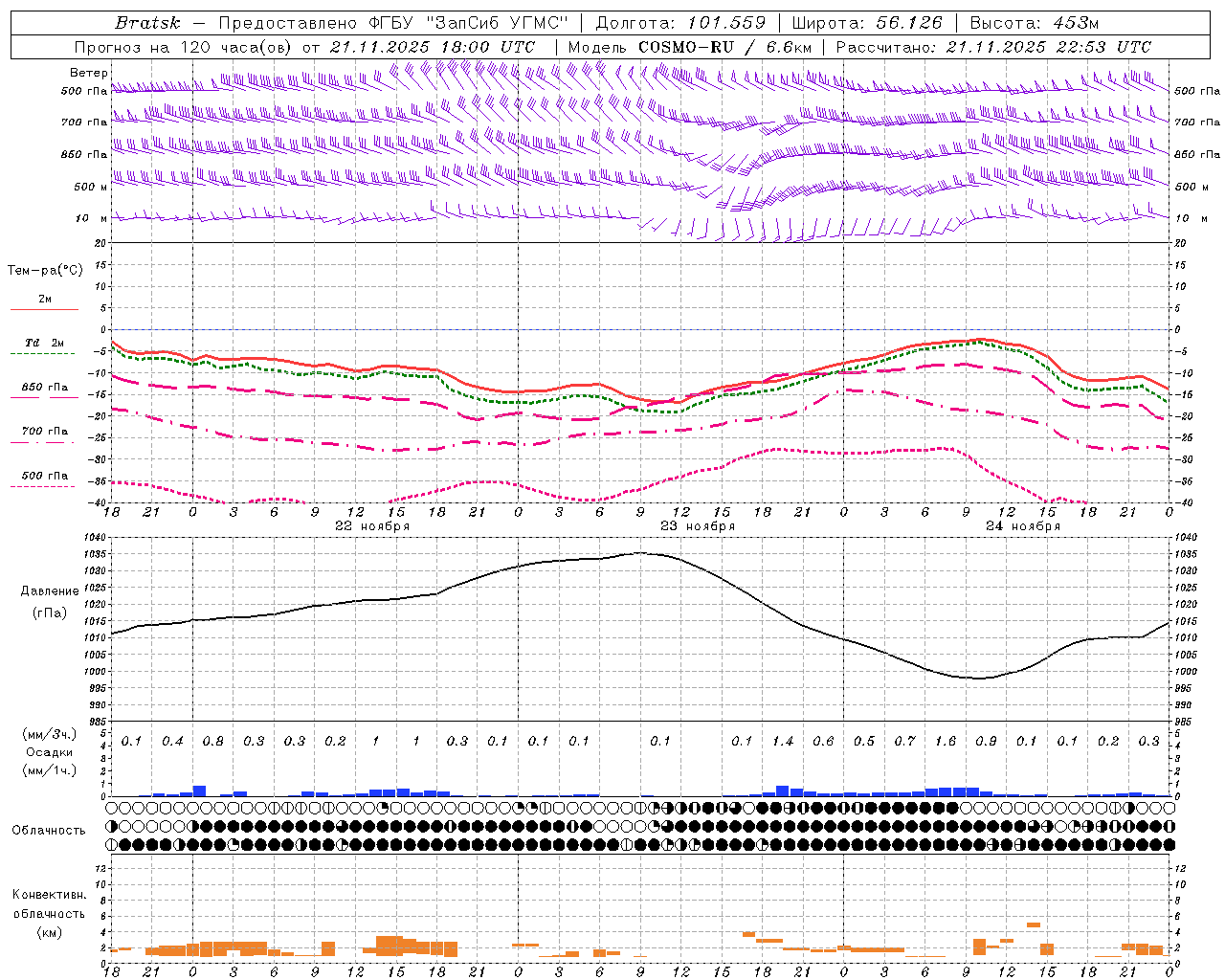Click the precipitation value "0.7"
The width and height of the screenshot is (1225, 980).
coord(904,742)
